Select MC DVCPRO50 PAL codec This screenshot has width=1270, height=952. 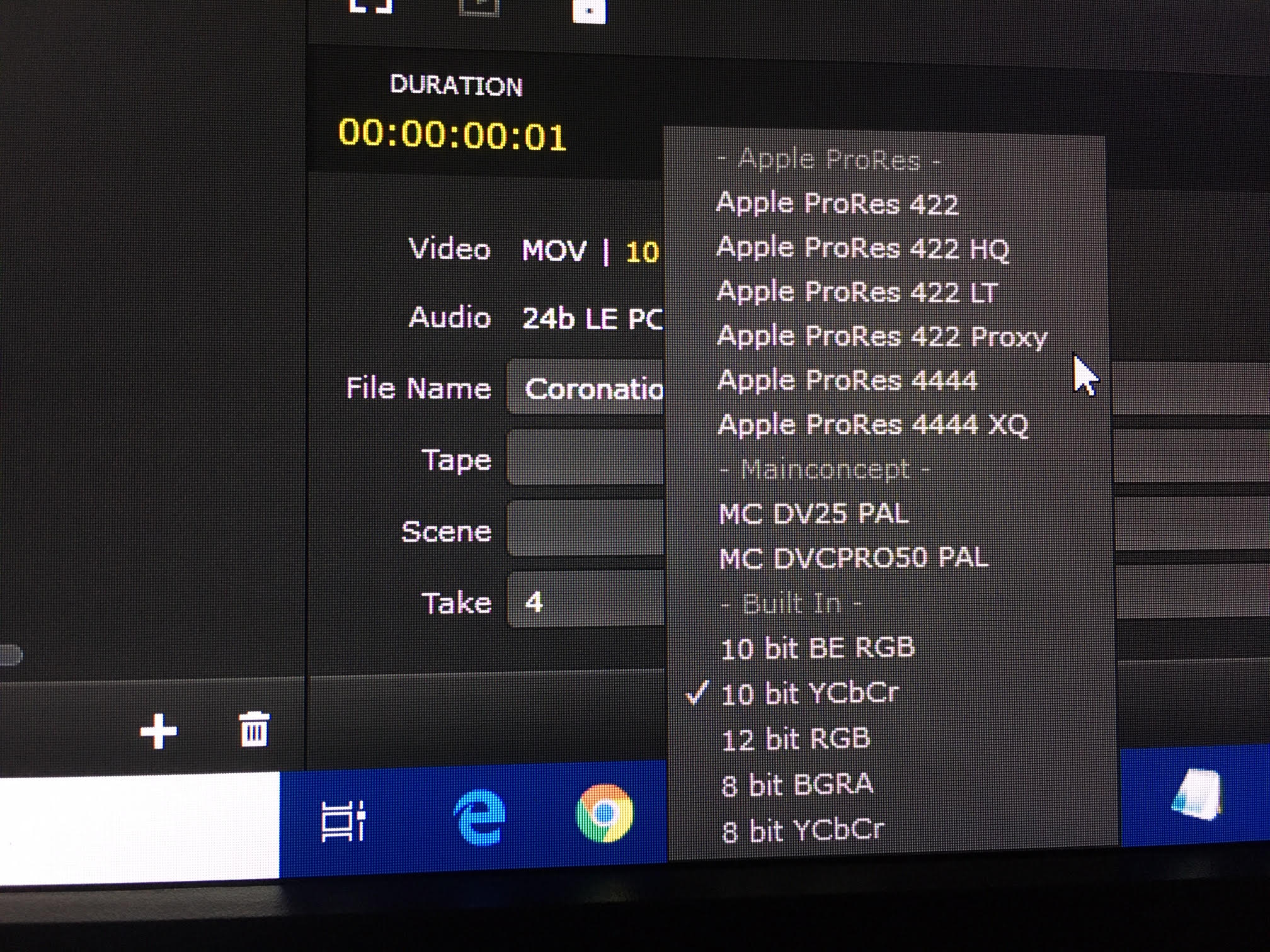(854, 558)
